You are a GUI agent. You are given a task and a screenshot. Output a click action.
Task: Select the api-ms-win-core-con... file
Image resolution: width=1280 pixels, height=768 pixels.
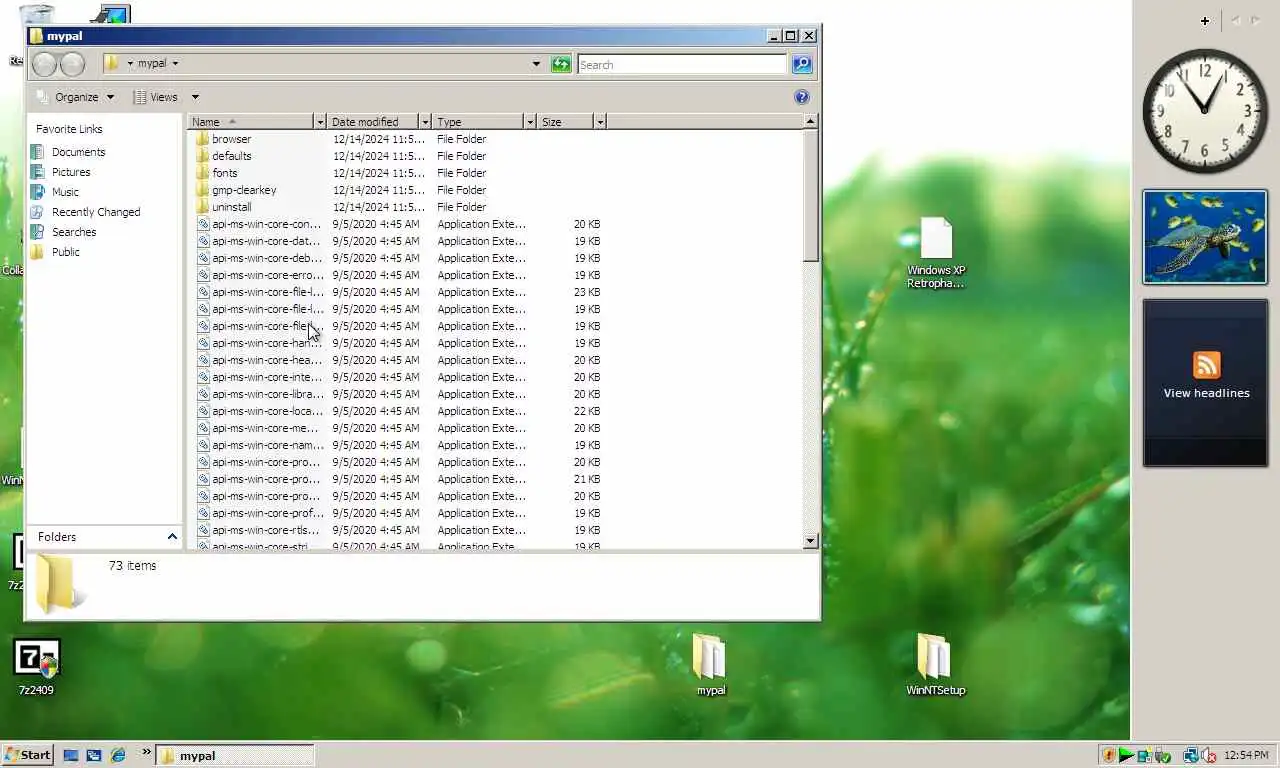pos(260,224)
